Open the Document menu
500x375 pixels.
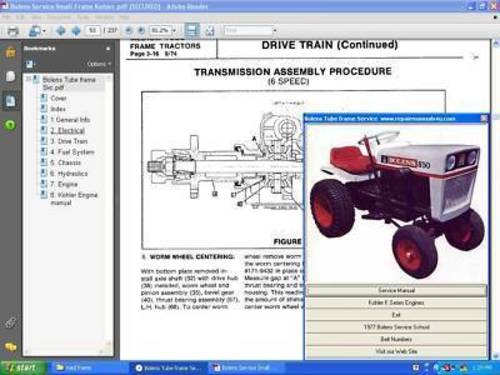coord(59,17)
